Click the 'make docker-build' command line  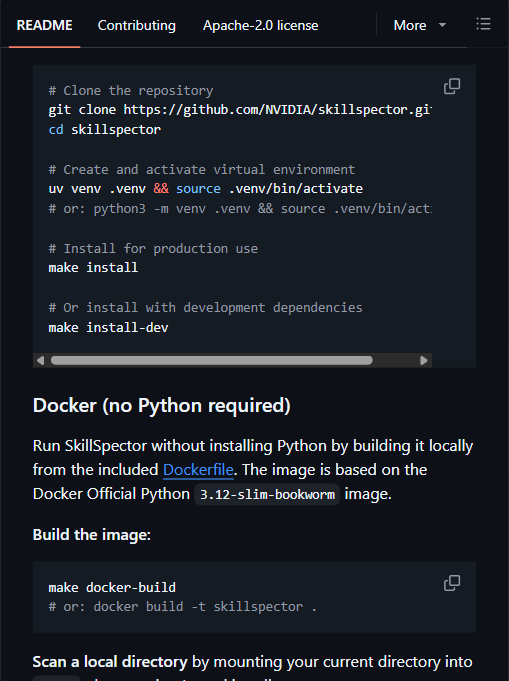click(112, 587)
